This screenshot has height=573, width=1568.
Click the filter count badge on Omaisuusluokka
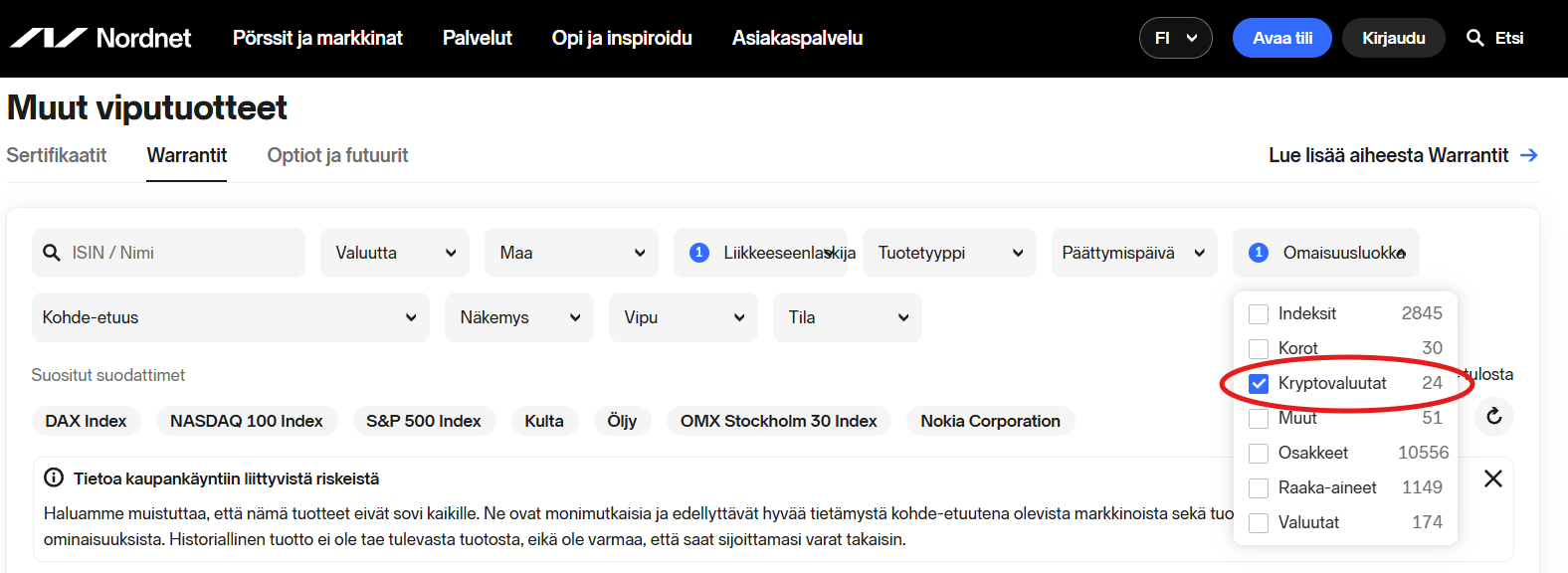click(1259, 253)
